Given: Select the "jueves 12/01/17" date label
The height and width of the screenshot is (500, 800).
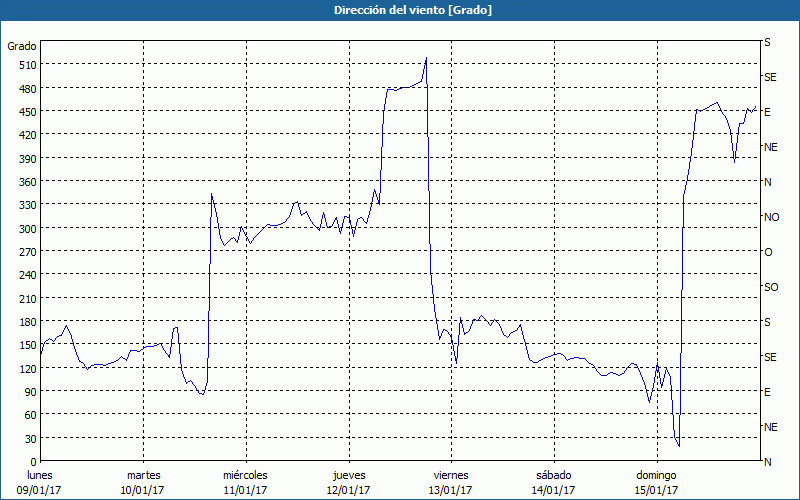Looking at the screenshot, I should pos(347,482).
